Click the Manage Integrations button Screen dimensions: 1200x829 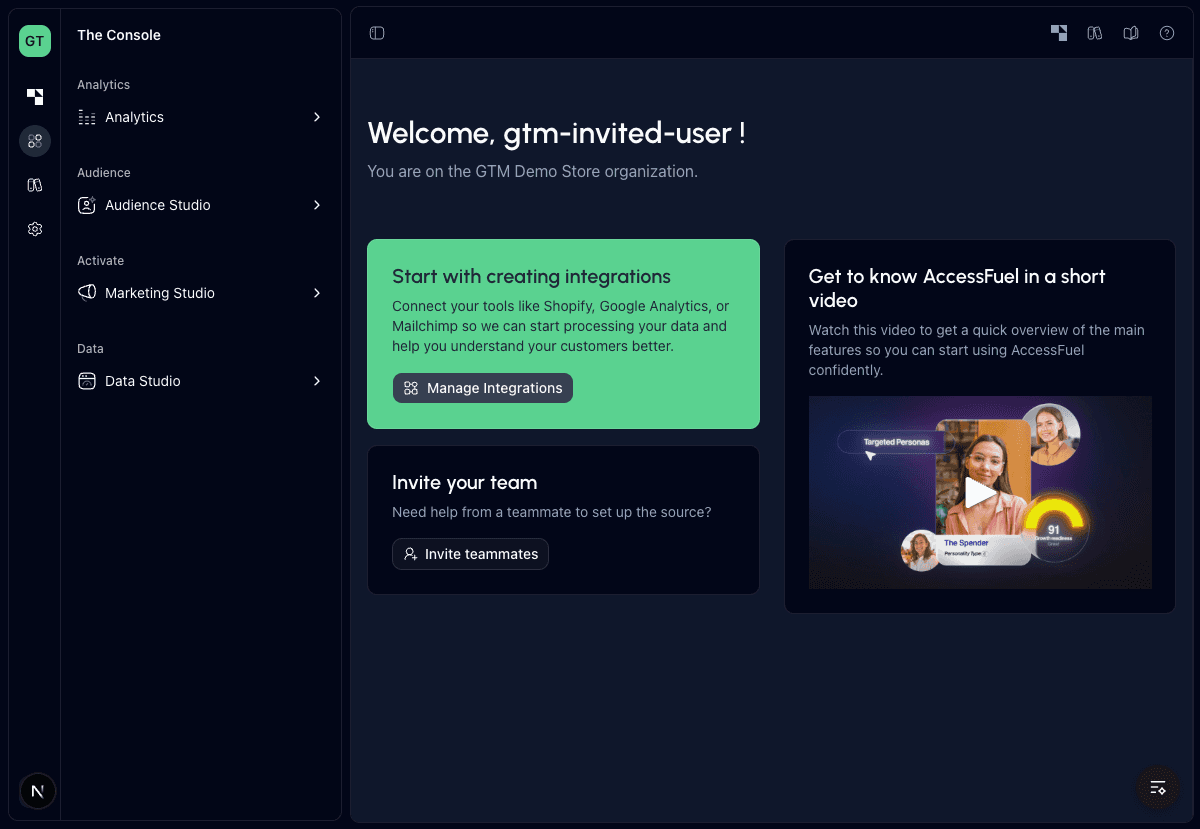point(482,388)
